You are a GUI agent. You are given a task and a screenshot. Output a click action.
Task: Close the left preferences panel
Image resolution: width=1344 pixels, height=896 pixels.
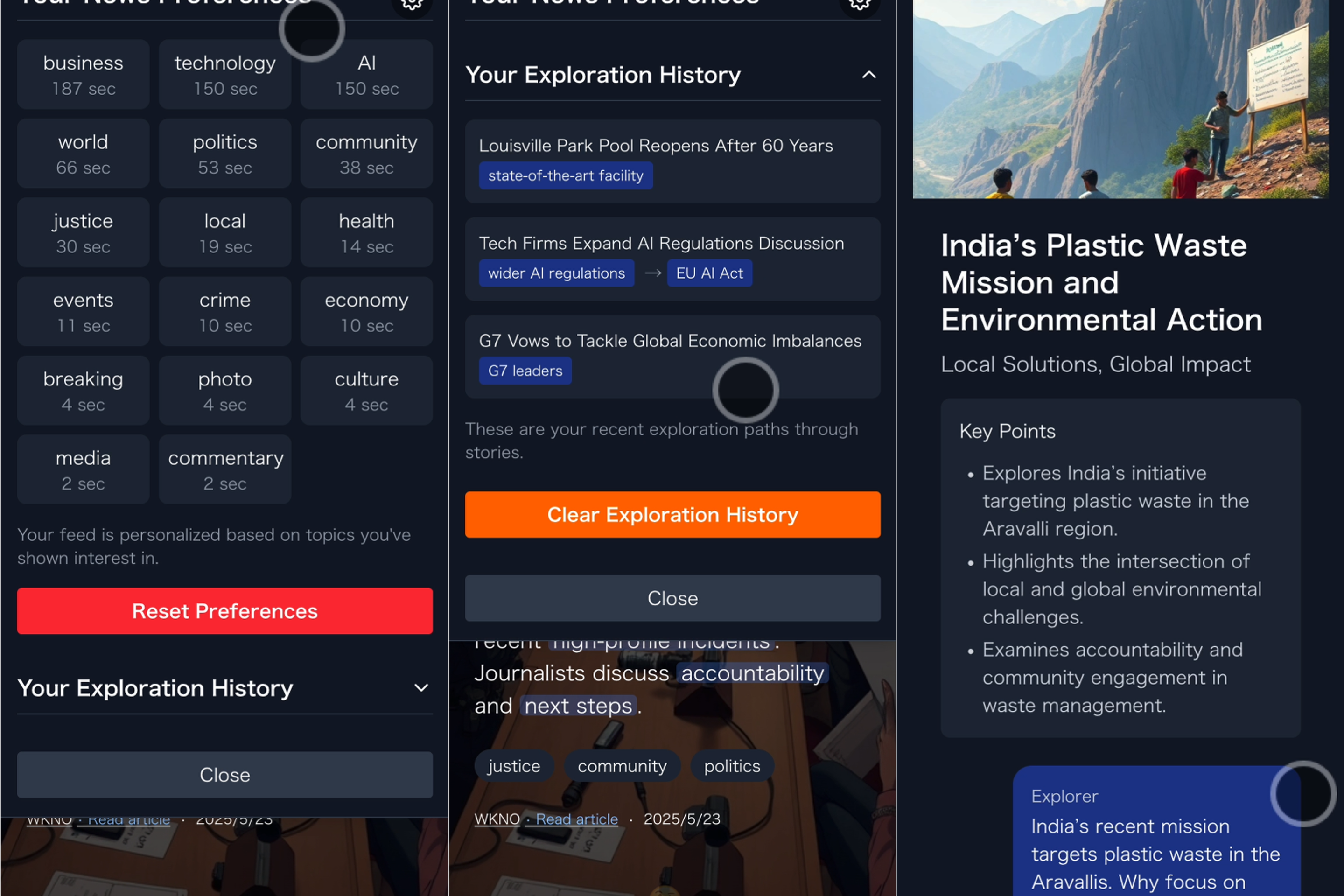[x=224, y=775]
